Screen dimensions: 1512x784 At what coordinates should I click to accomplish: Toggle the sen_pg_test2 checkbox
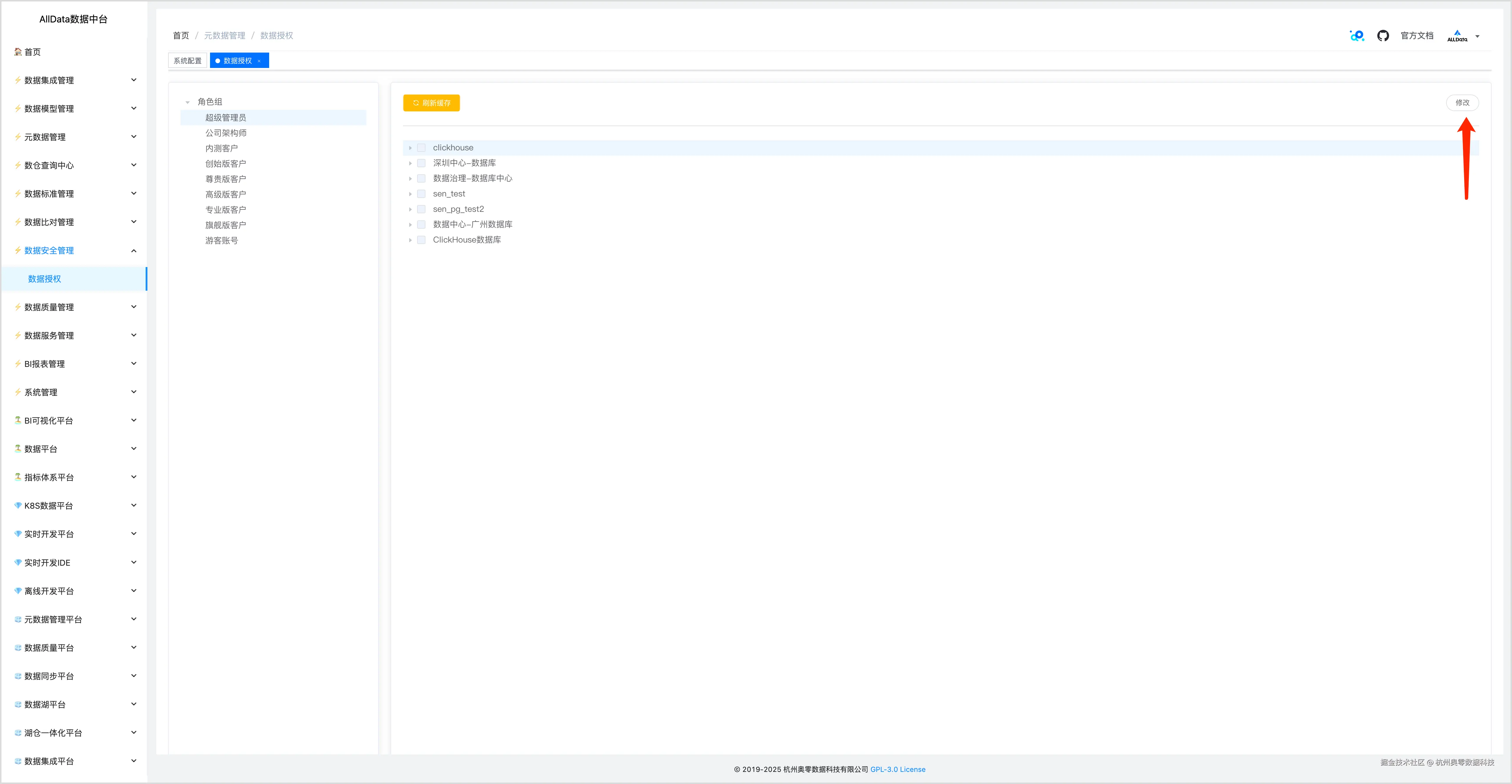[421, 209]
